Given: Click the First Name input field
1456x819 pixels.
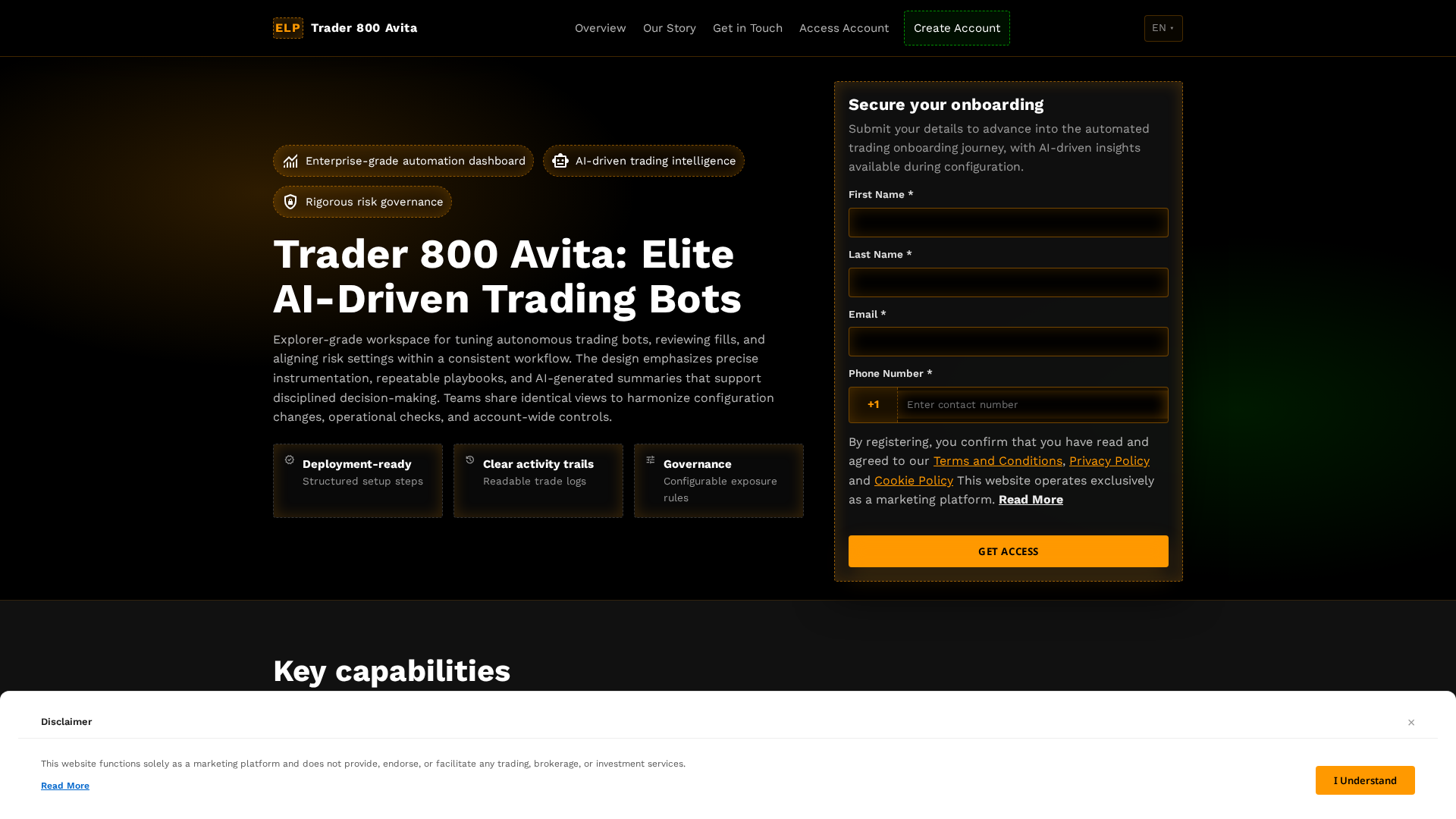Looking at the screenshot, I should point(1009,222).
